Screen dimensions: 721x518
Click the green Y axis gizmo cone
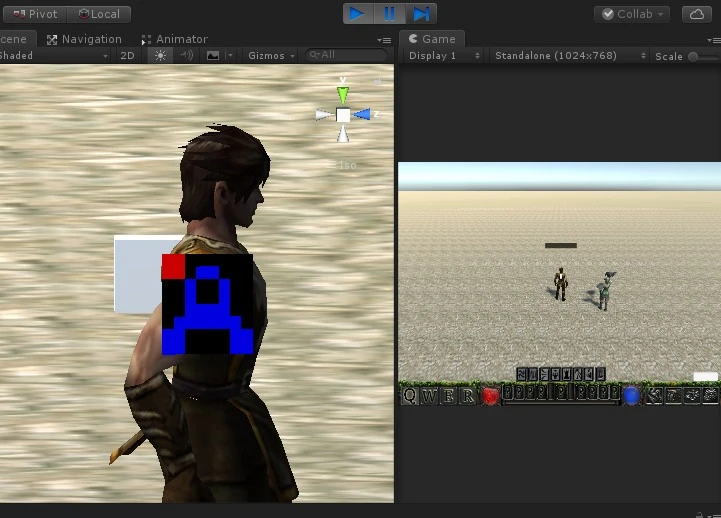[343, 95]
